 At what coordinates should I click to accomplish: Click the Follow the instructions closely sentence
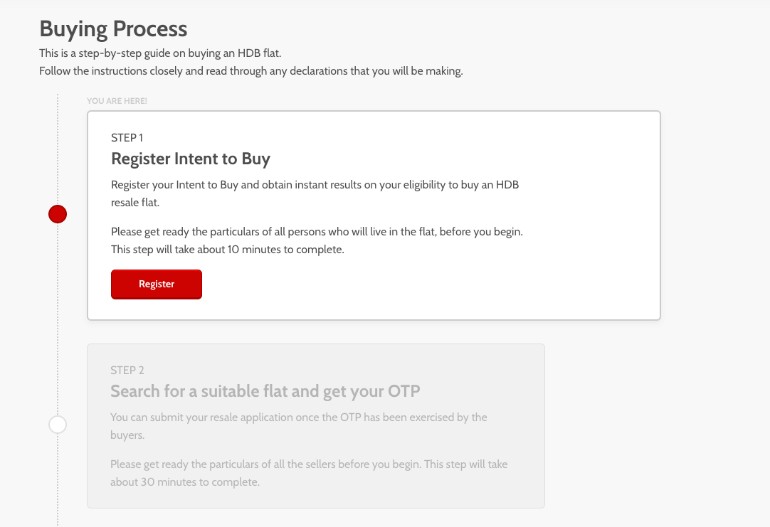pos(251,71)
